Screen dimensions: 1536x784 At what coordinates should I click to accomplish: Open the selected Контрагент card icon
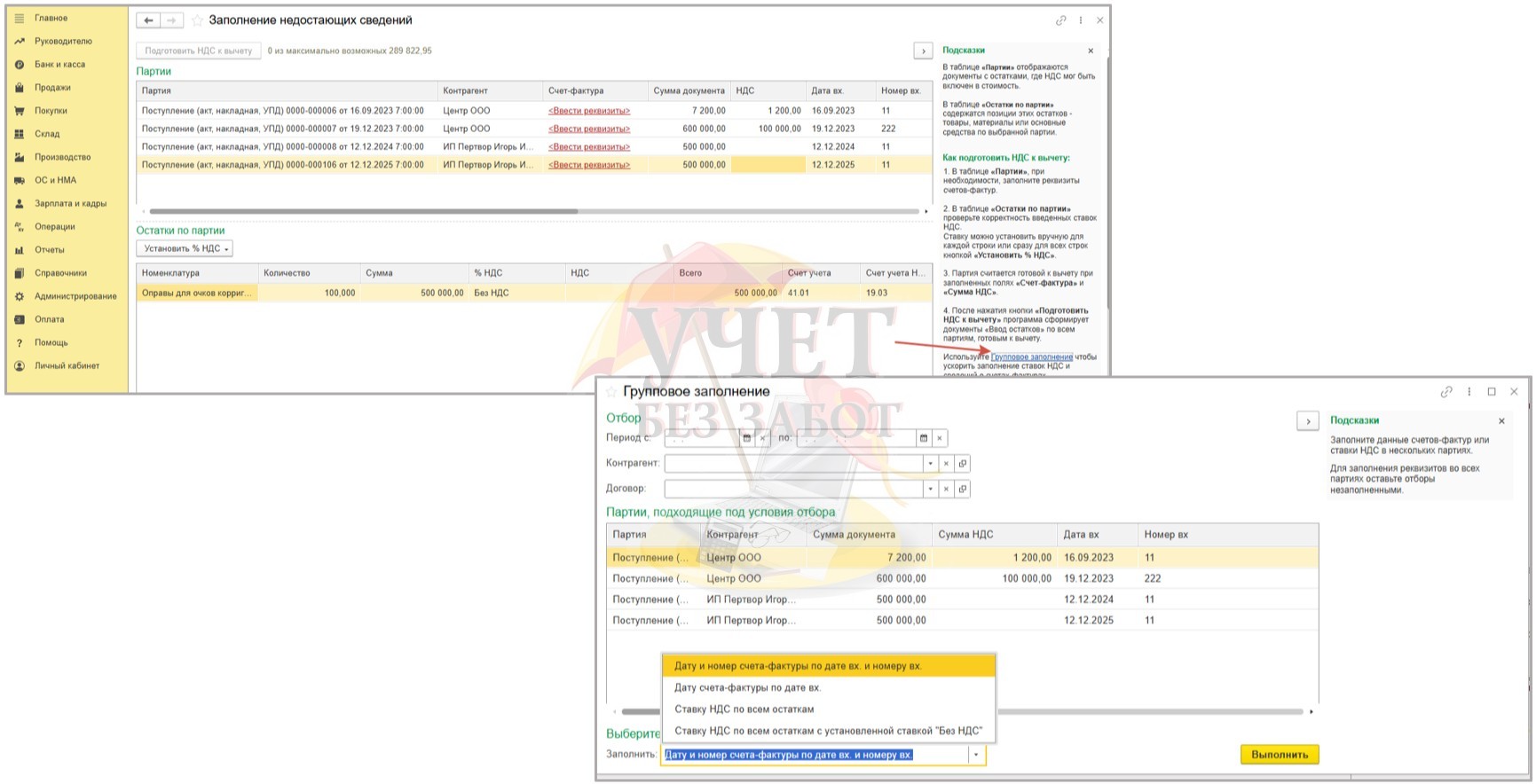(963, 463)
